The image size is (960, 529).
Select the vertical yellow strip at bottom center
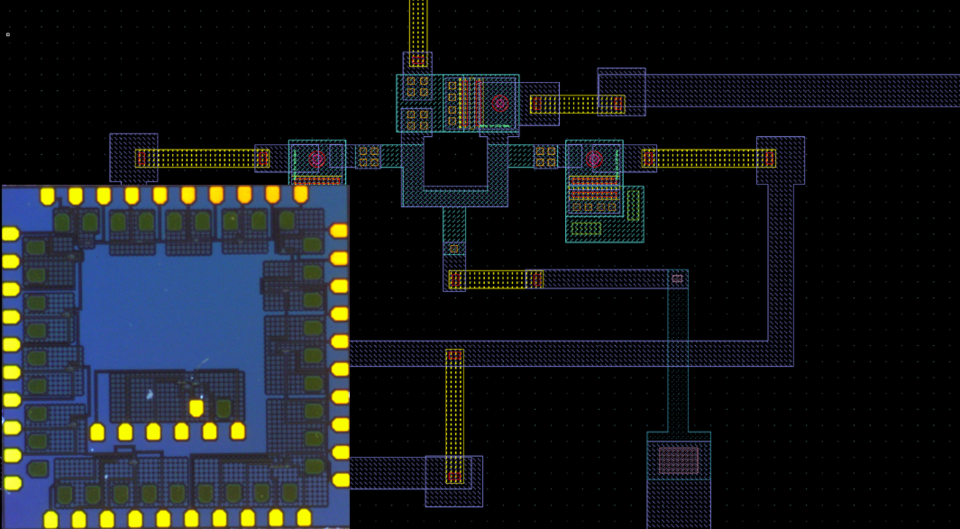click(454, 416)
